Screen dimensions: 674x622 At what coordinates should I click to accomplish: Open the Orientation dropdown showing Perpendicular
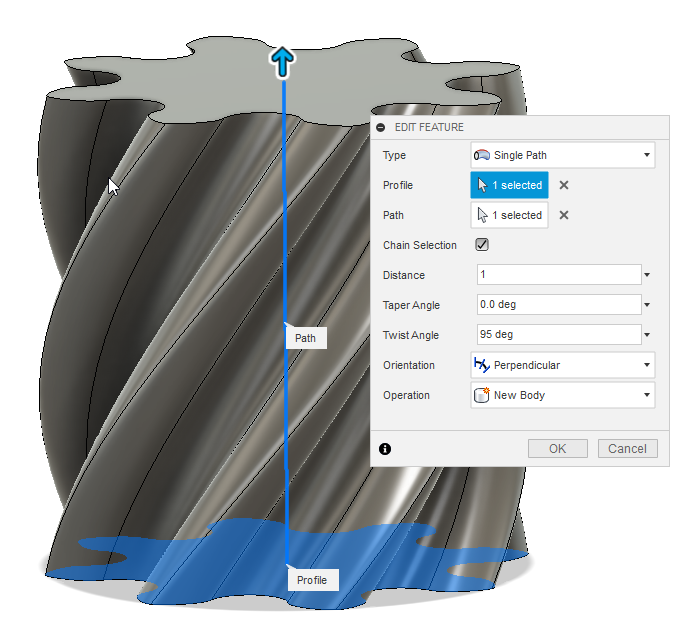(563, 365)
